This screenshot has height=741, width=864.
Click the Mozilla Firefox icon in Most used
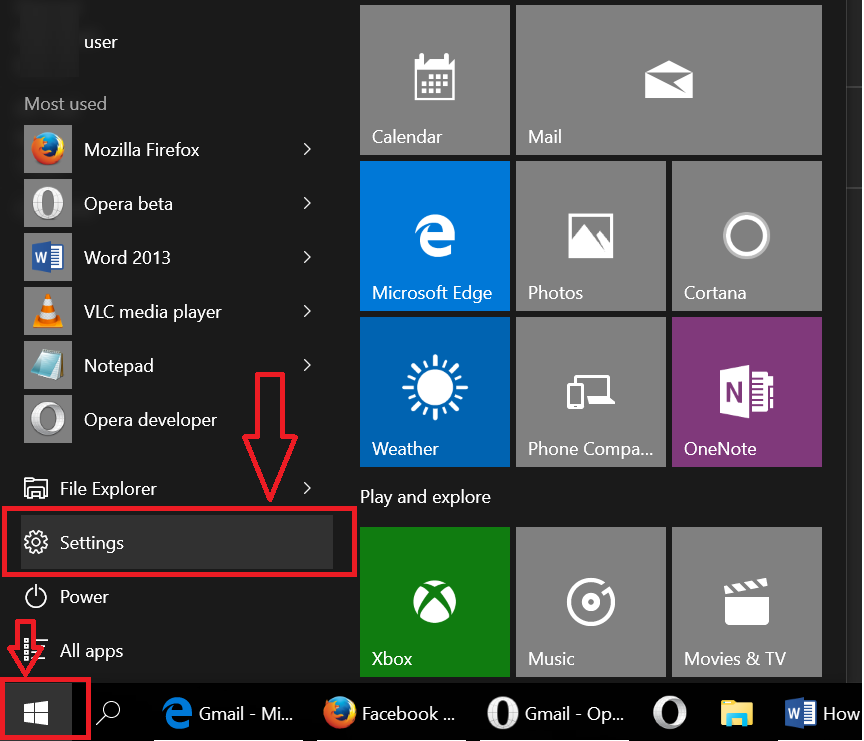point(48,149)
